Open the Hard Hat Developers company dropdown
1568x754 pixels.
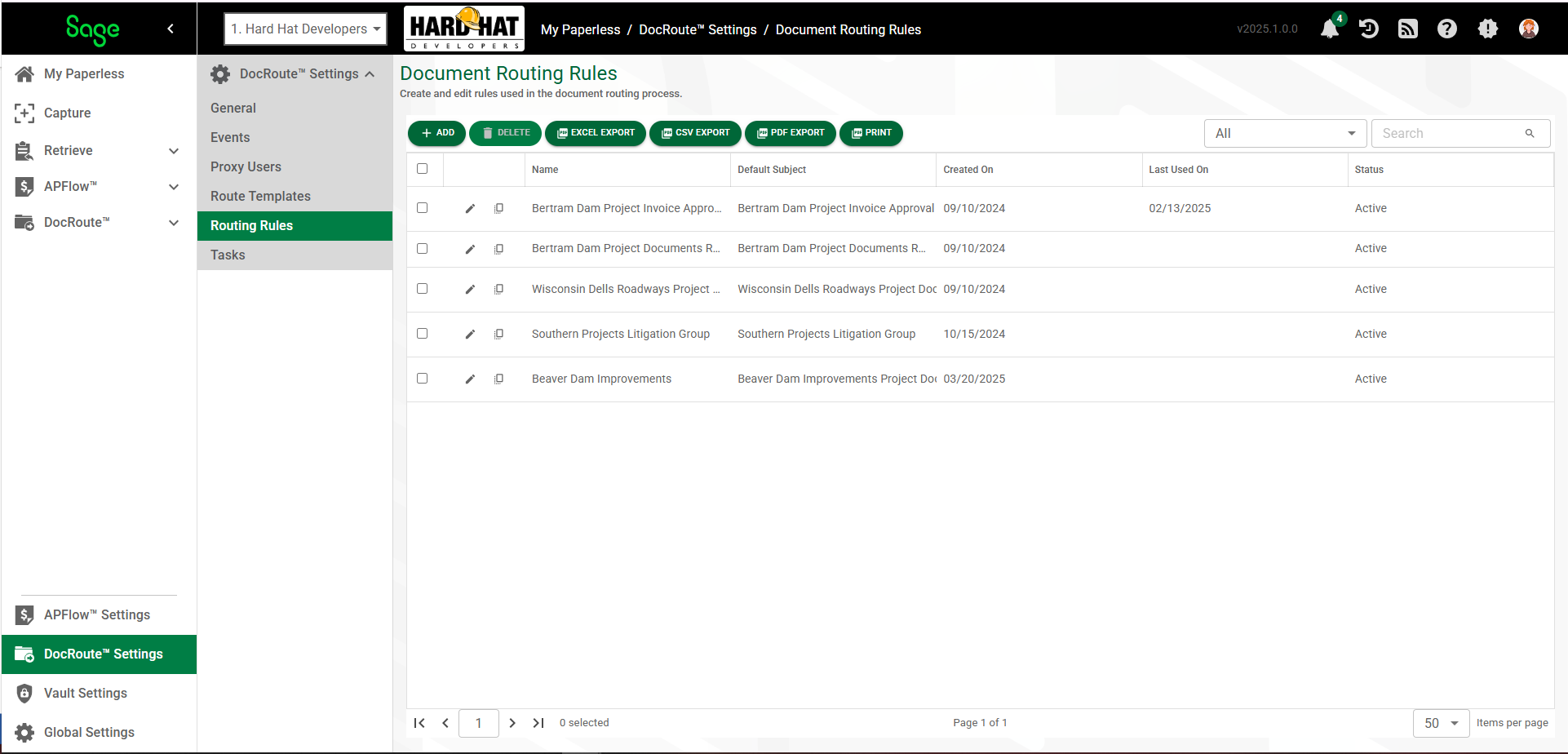306,29
